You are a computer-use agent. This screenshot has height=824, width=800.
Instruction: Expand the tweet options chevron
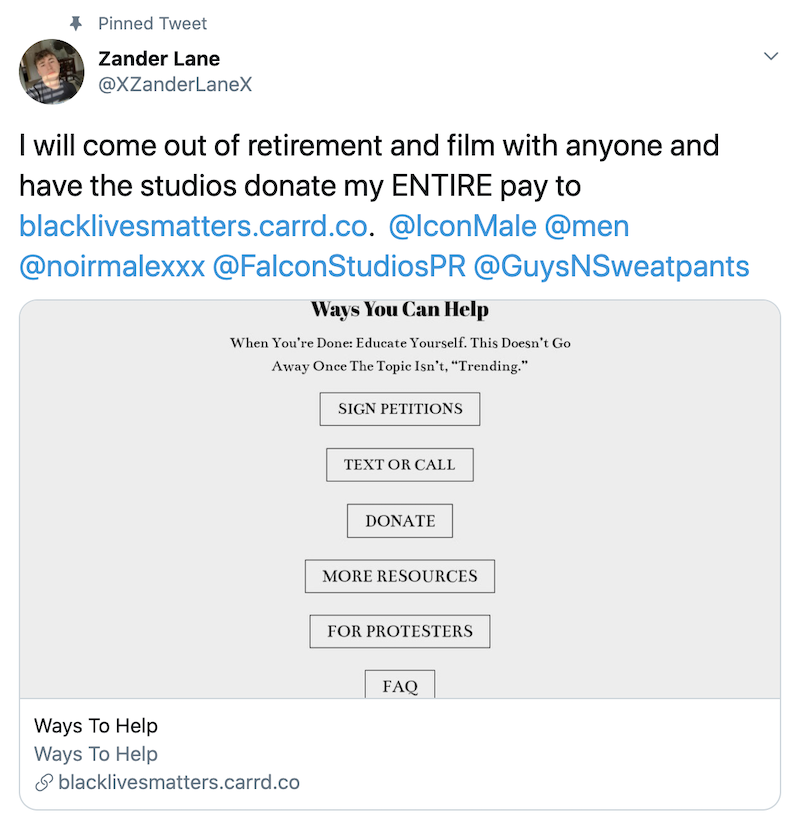(x=771, y=56)
